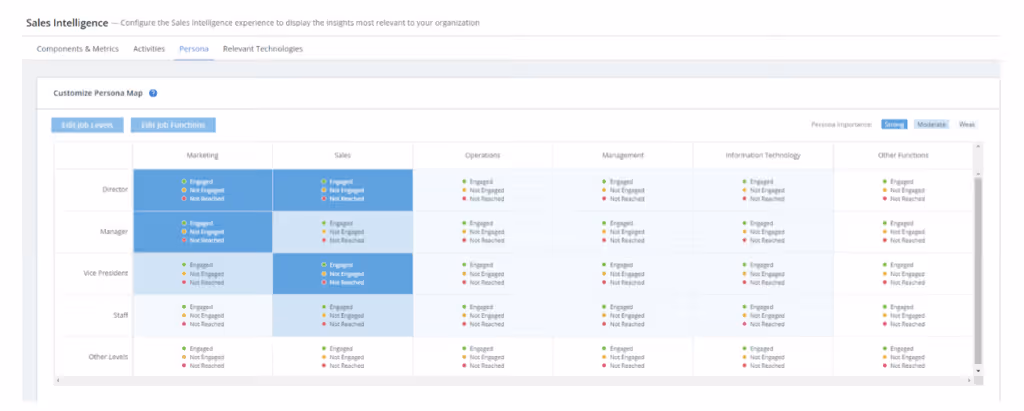Click Engaged dot in Staff Sales cell
The width and height of the screenshot is (1024, 411).
(324, 307)
